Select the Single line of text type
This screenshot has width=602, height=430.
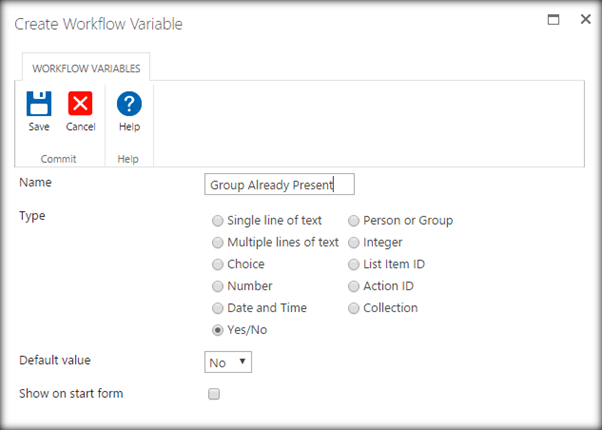(218, 221)
